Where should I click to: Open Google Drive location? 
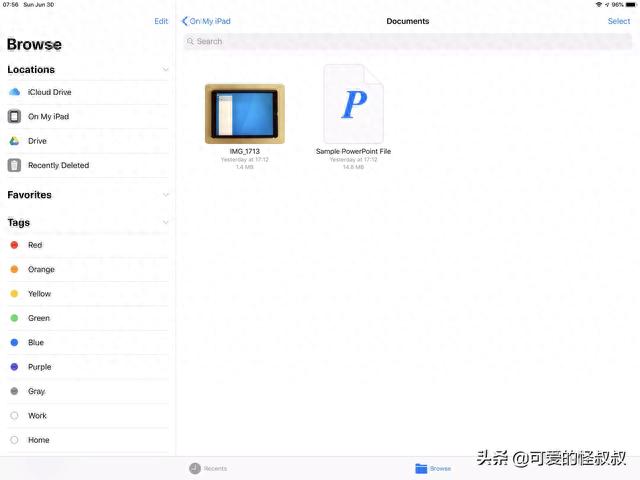click(37, 141)
